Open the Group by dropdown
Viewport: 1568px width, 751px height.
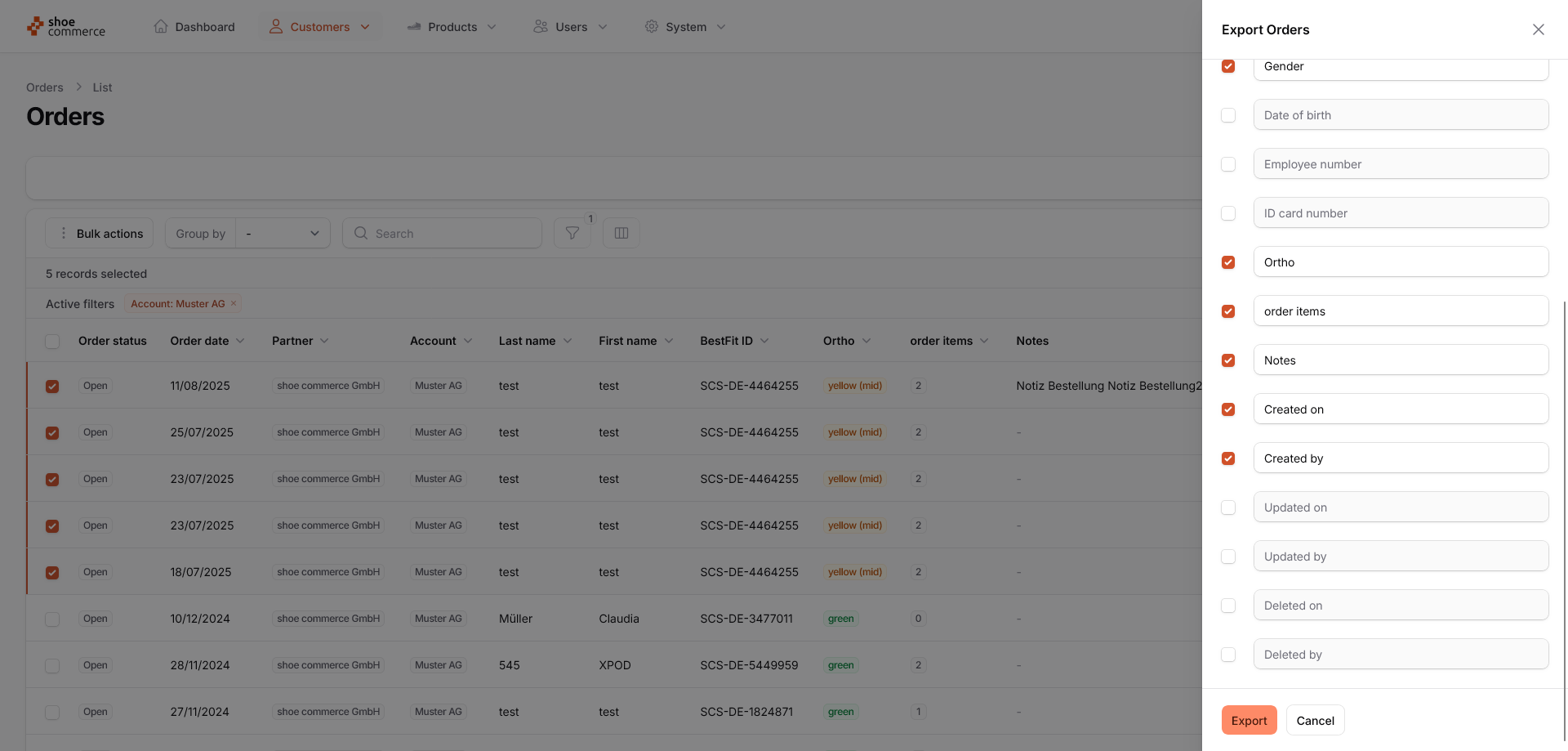pyautogui.click(x=283, y=234)
